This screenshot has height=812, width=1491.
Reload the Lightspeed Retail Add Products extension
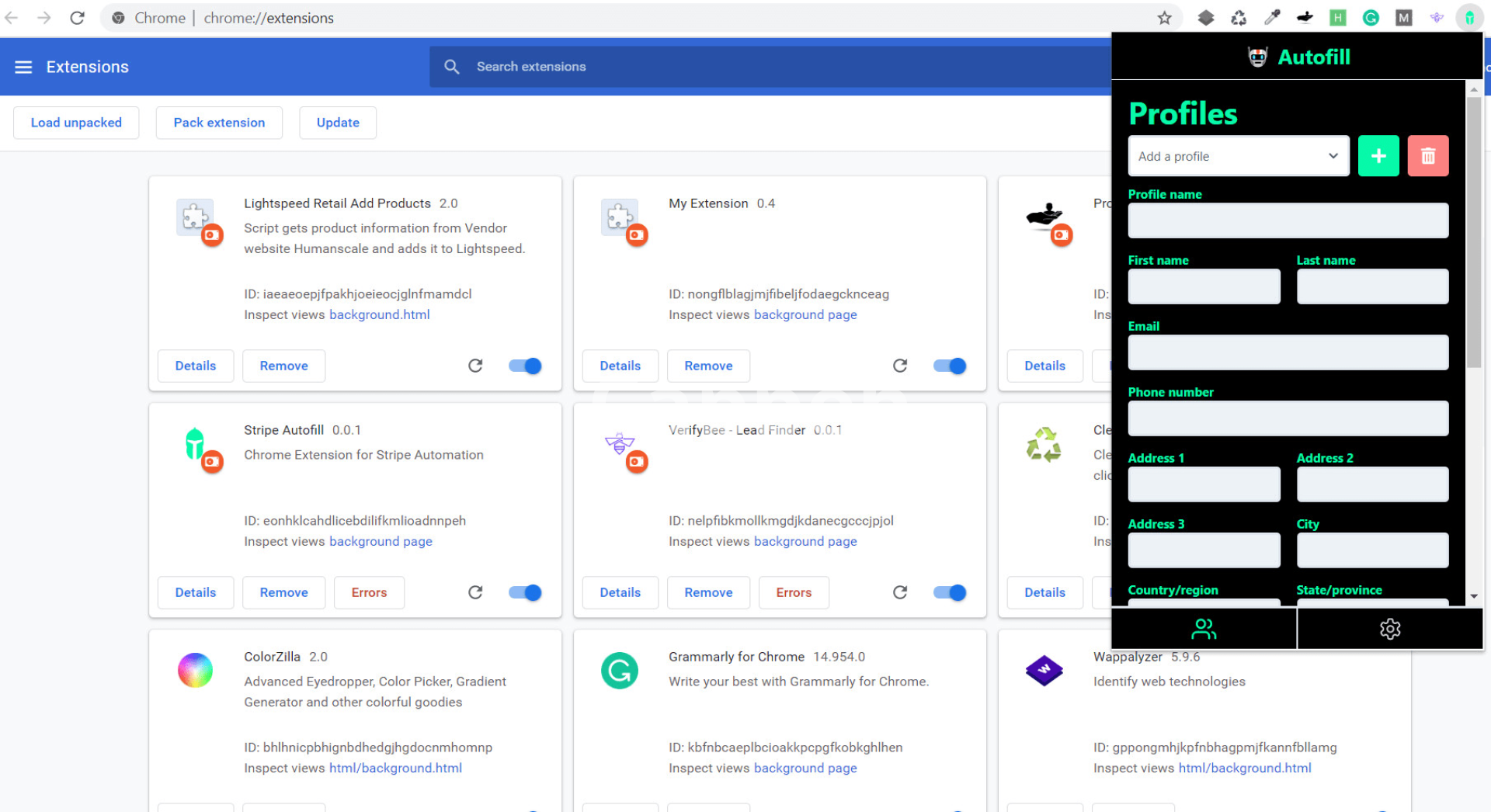point(475,366)
